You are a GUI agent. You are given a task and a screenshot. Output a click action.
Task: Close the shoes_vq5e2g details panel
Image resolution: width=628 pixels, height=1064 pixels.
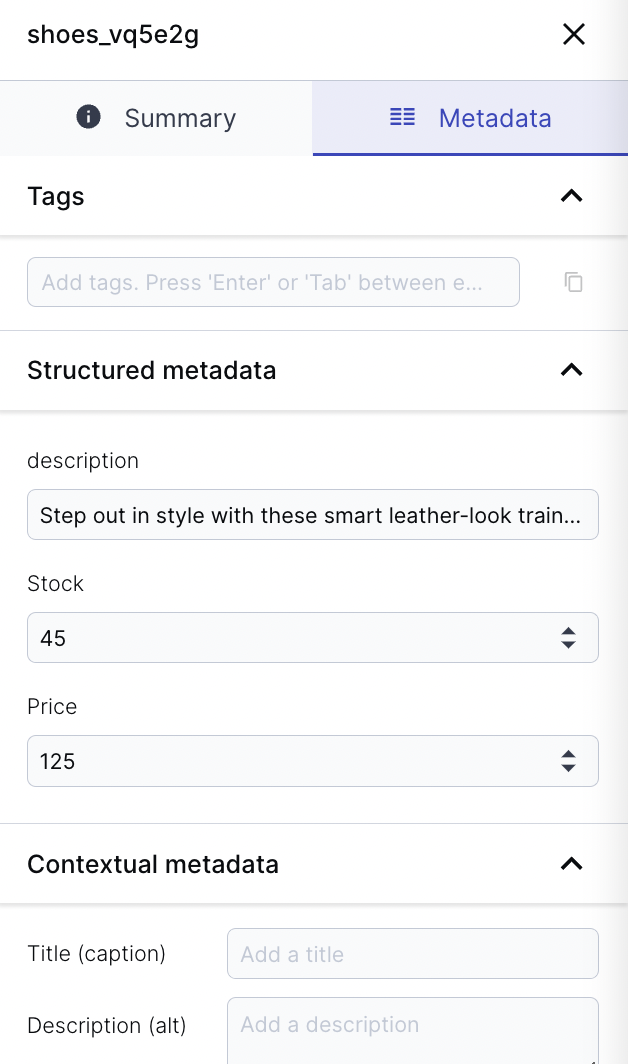[x=574, y=34]
